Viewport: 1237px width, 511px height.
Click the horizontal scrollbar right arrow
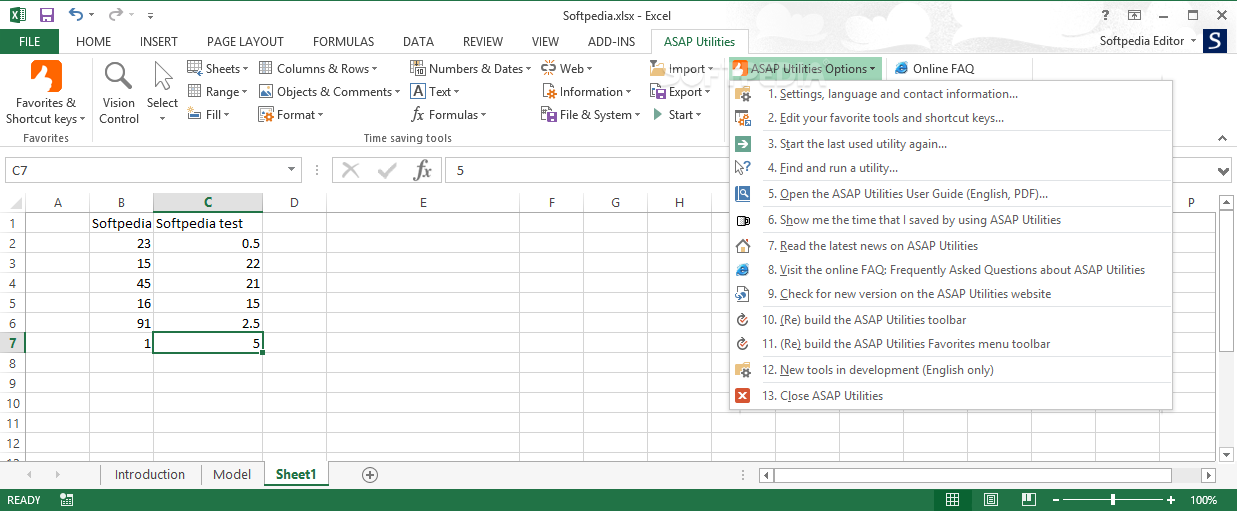click(x=1208, y=476)
